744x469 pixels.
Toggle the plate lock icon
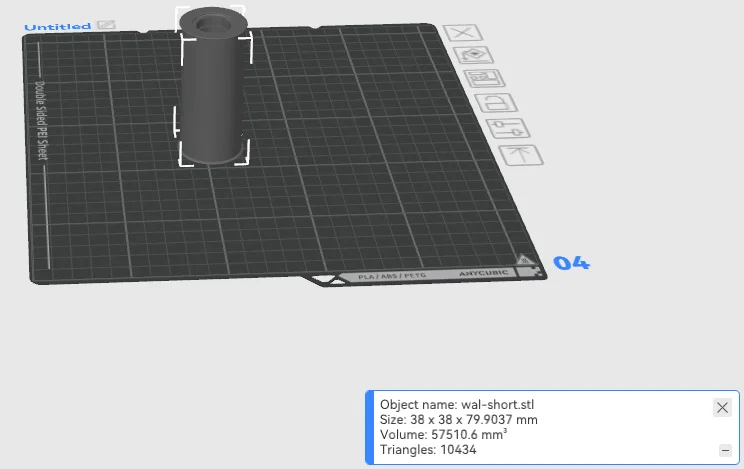[496, 103]
